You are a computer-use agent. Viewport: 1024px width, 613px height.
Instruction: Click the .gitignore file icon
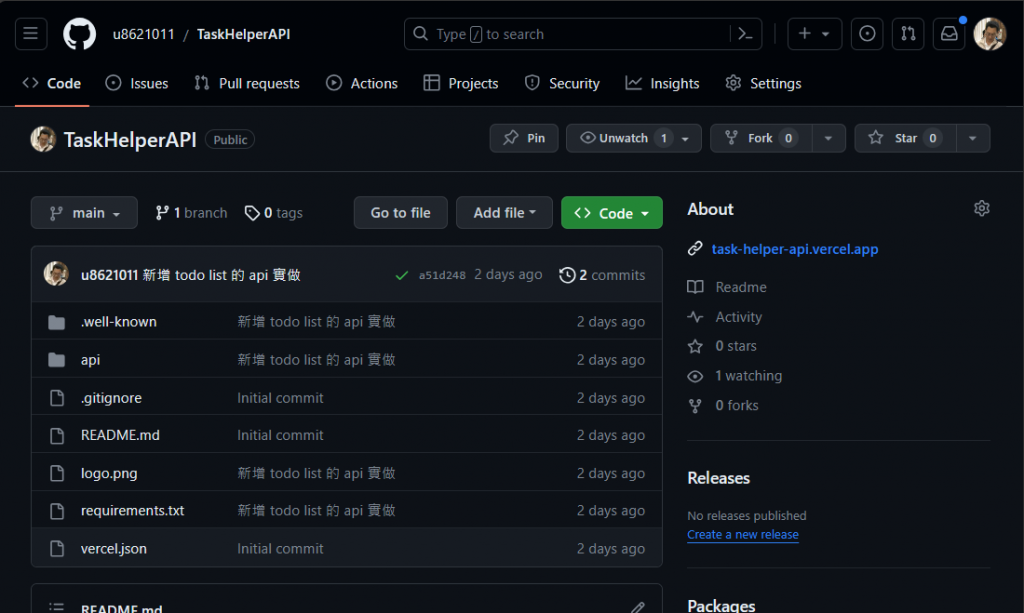[57, 398]
